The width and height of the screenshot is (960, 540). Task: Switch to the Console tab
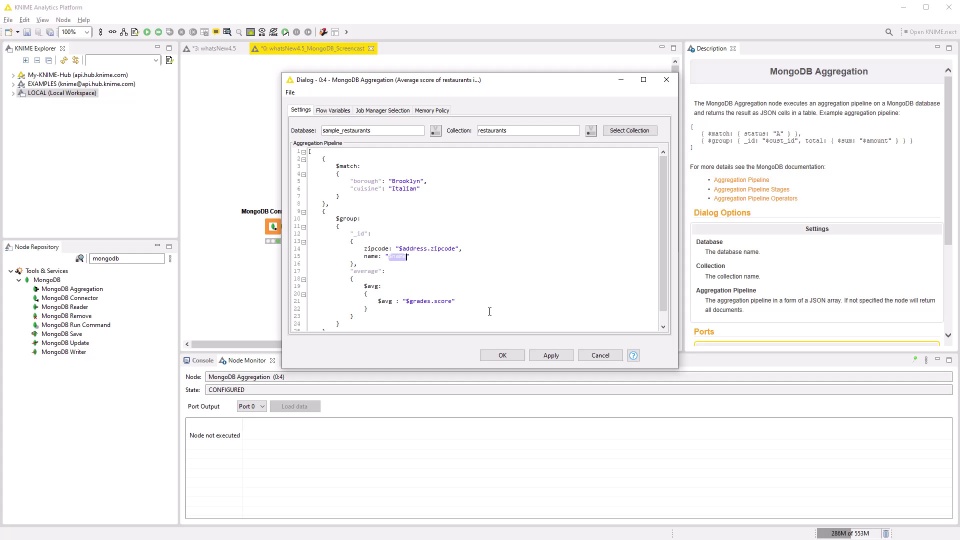pos(198,361)
